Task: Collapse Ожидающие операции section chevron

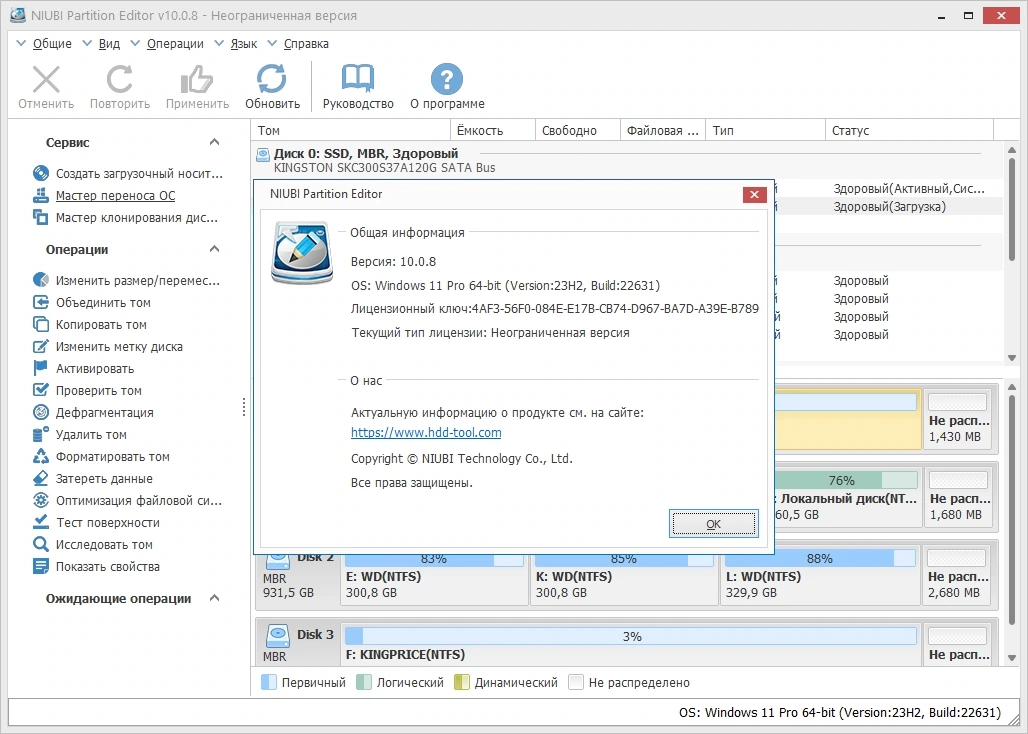Action: [x=214, y=598]
